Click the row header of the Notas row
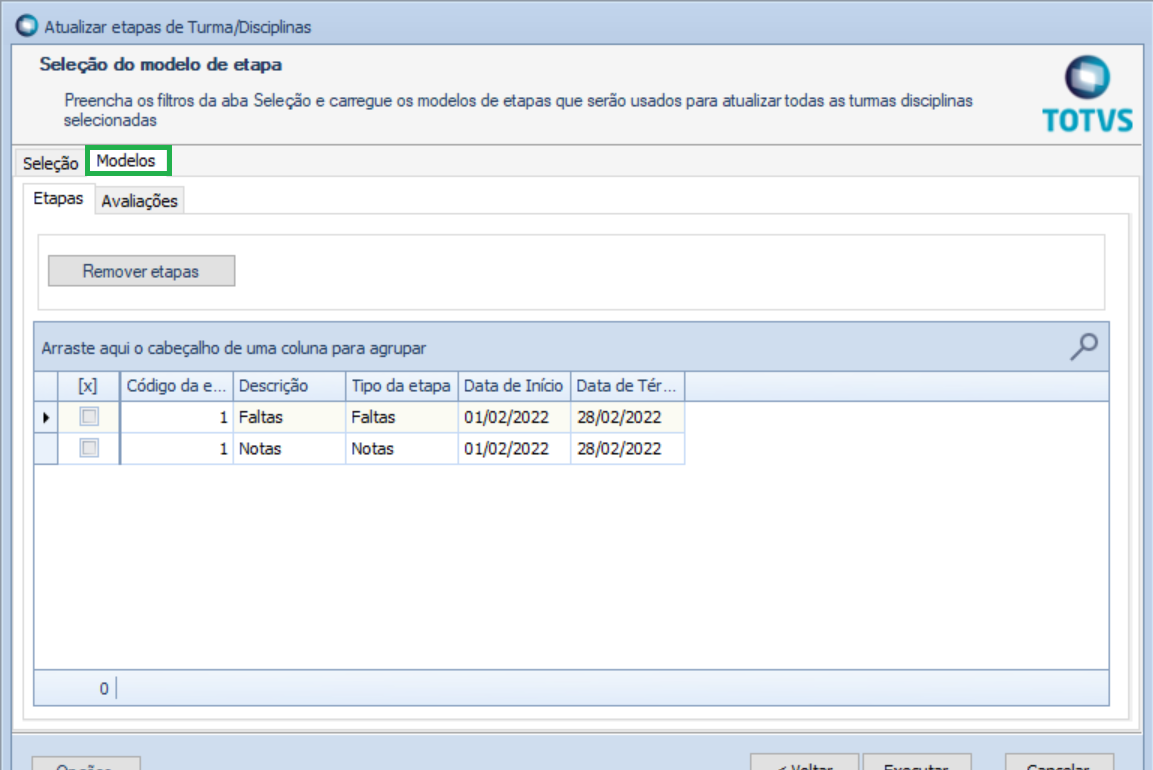Image resolution: width=1153 pixels, height=770 pixels. point(46,449)
